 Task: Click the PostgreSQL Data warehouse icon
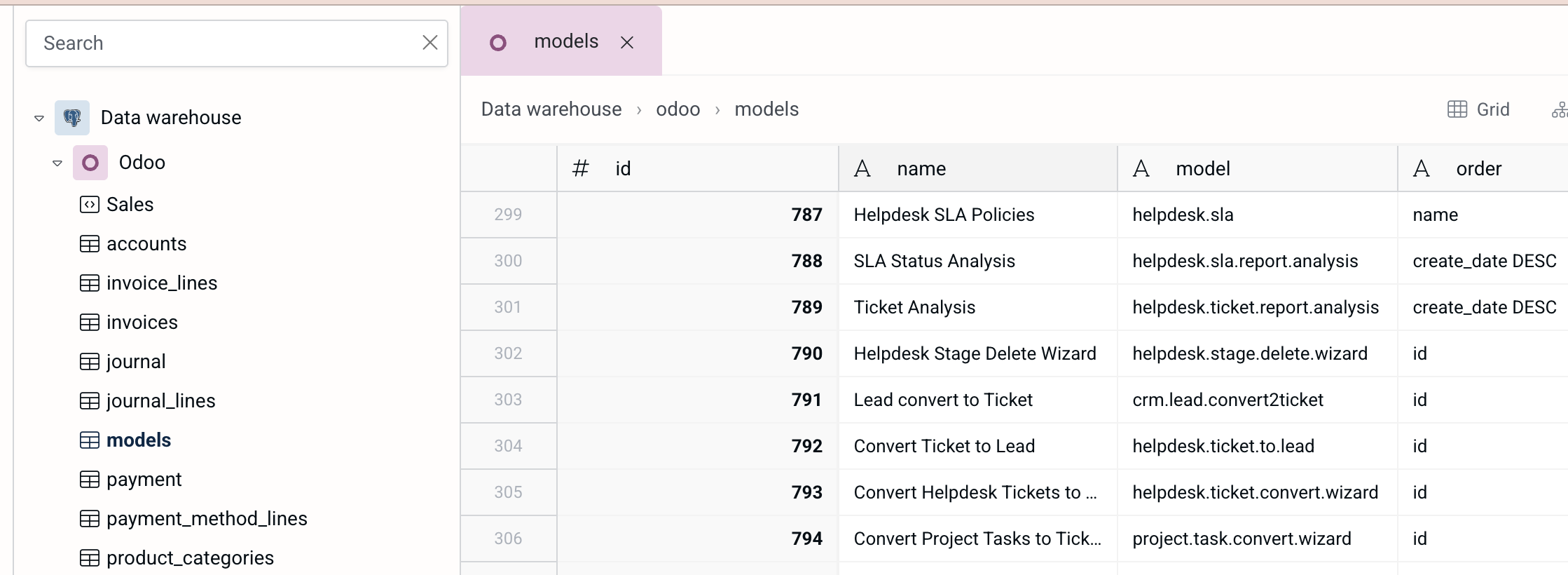72,118
